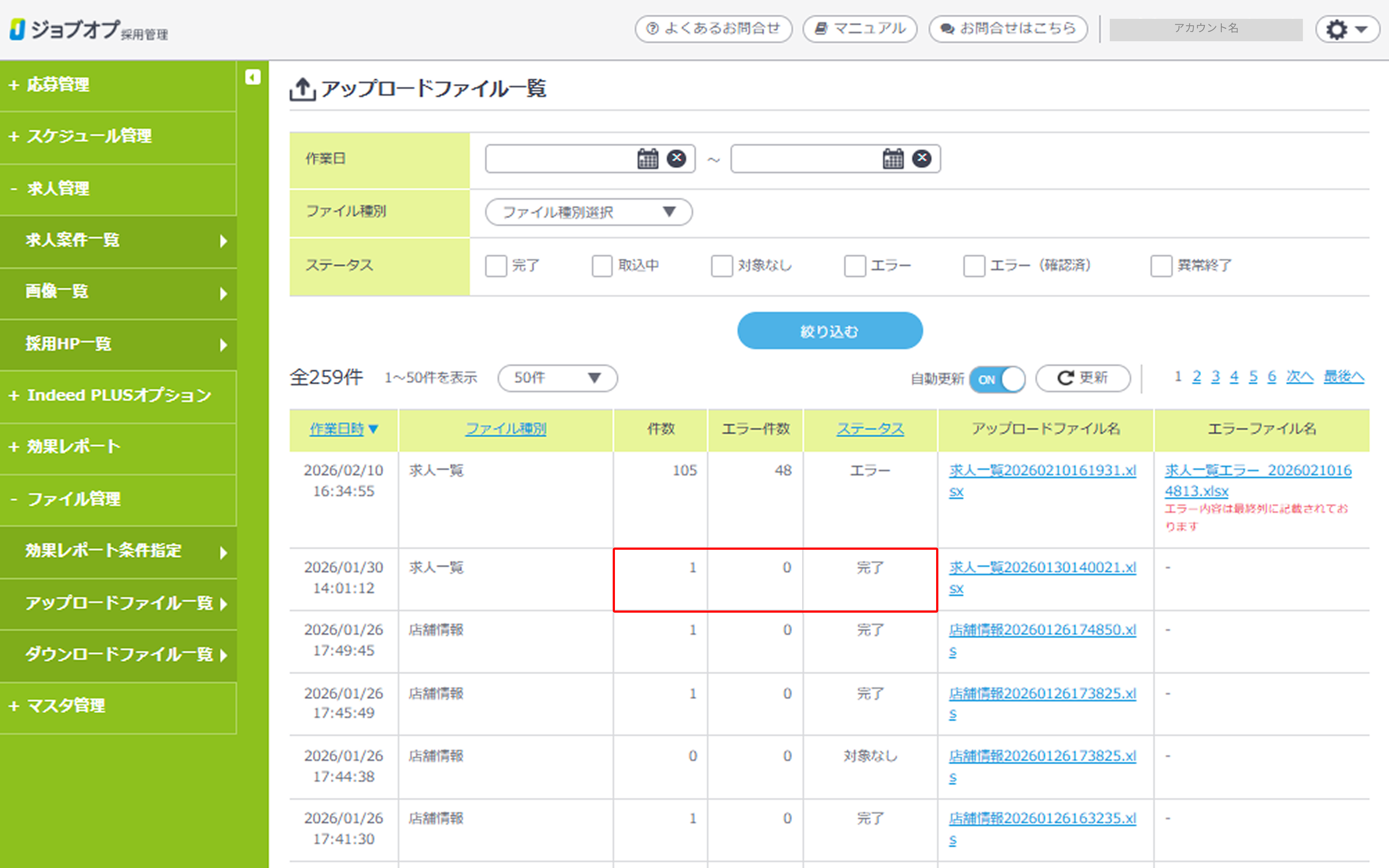Viewport: 1389px width, 868px height.
Task: Check the 対象なし status checkbox
Action: [x=722, y=266]
